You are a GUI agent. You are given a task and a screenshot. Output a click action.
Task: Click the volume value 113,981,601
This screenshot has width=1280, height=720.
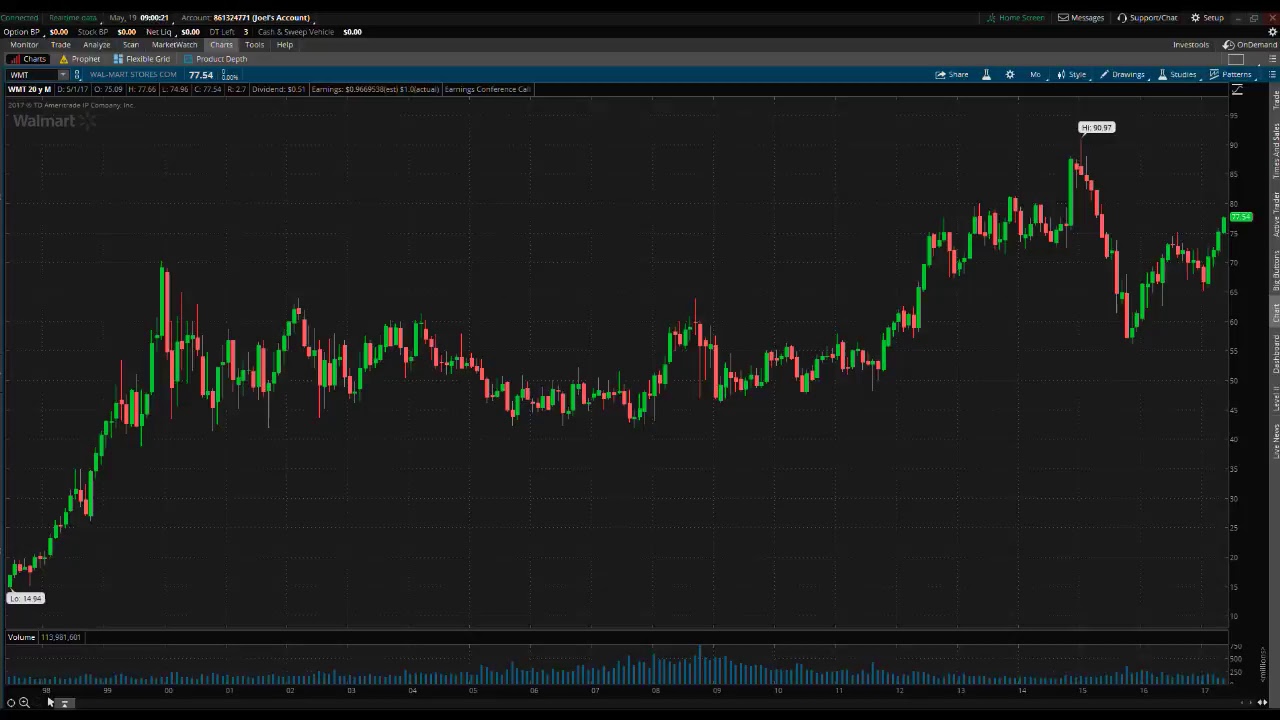point(61,637)
